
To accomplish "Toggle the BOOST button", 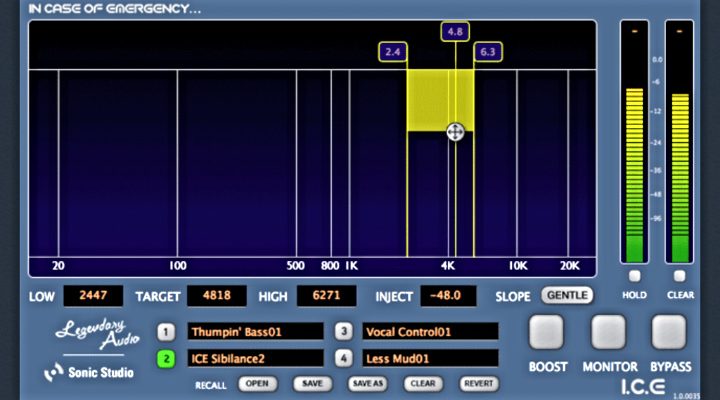I will click(x=547, y=333).
